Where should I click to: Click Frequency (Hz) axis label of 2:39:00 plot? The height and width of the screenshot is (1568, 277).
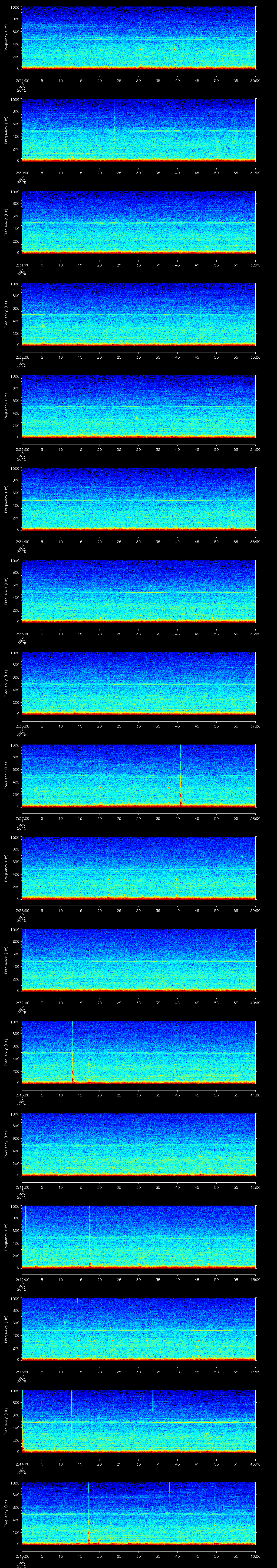6,960
